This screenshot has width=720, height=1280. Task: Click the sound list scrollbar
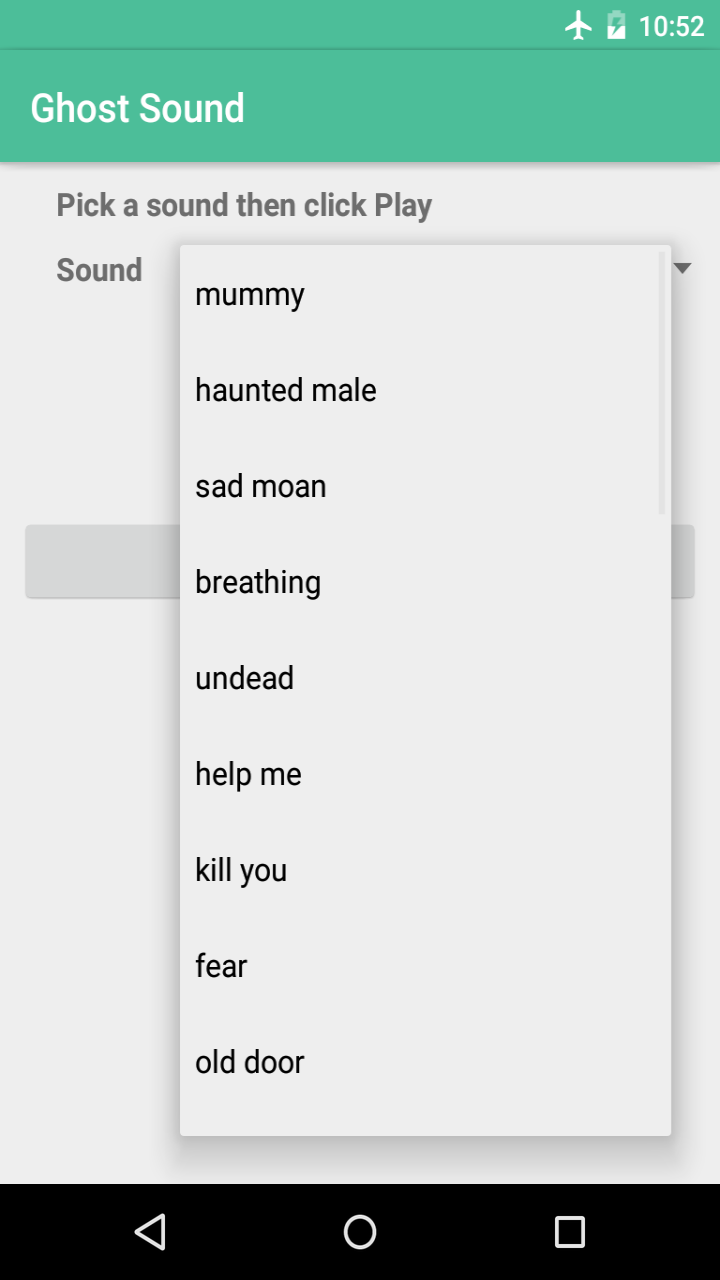coord(661,384)
